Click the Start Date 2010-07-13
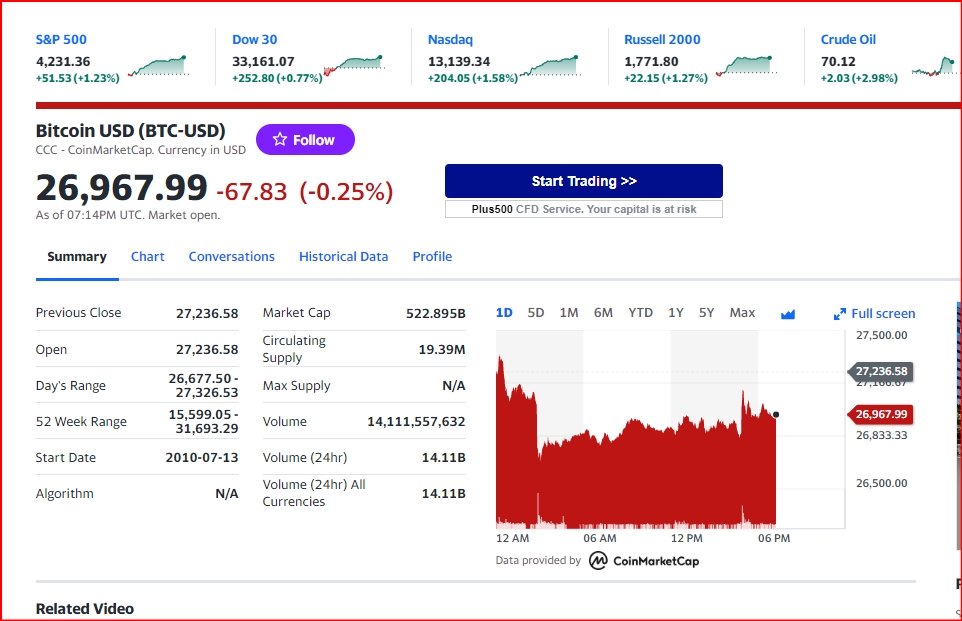 point(202,457)
